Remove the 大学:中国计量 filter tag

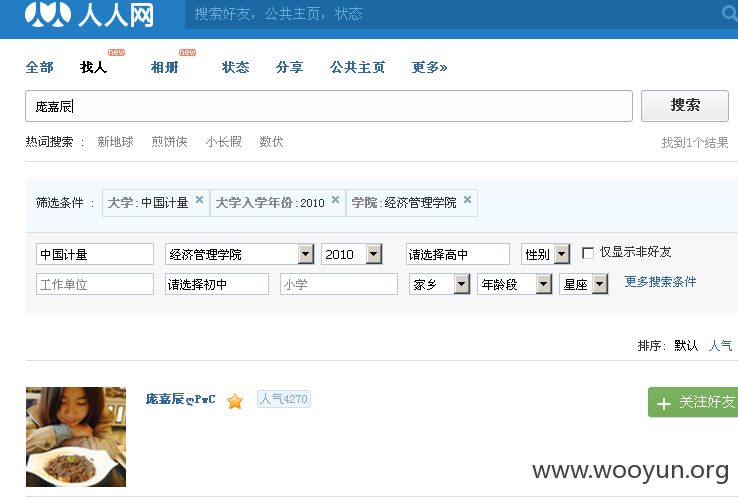coord(200,199)
